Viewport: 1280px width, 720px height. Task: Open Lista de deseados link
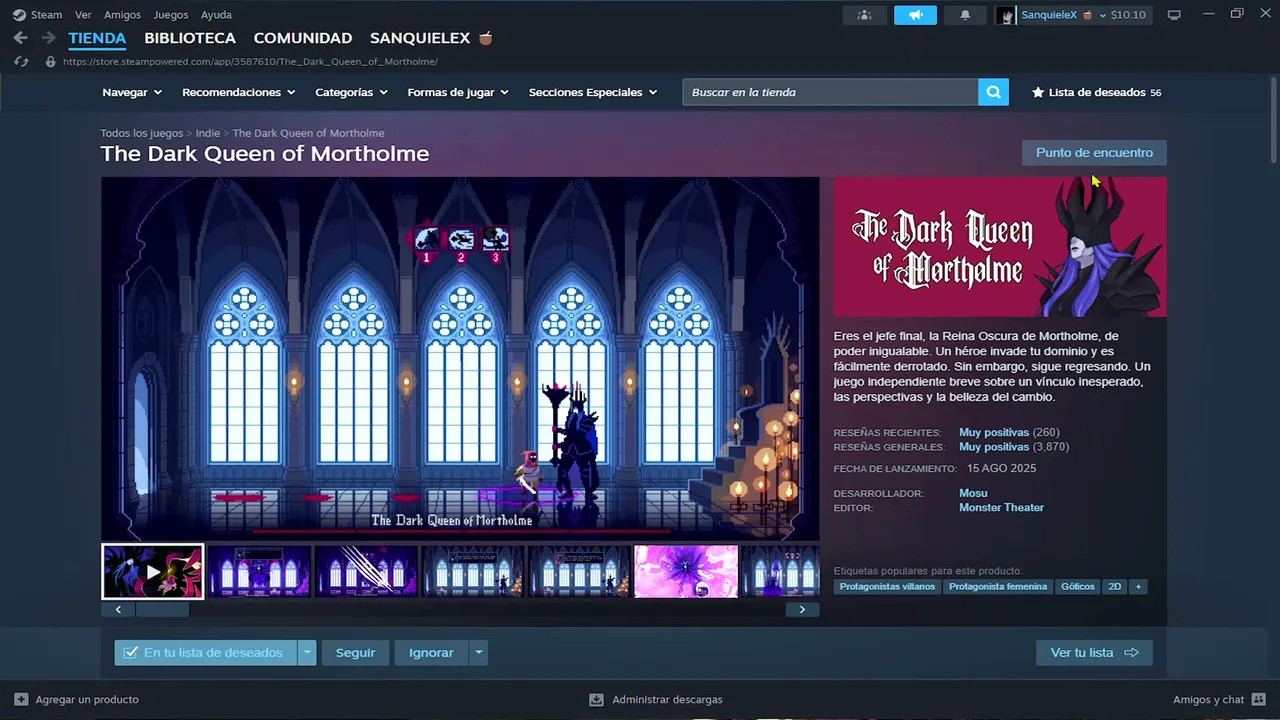coord(1097,92)
